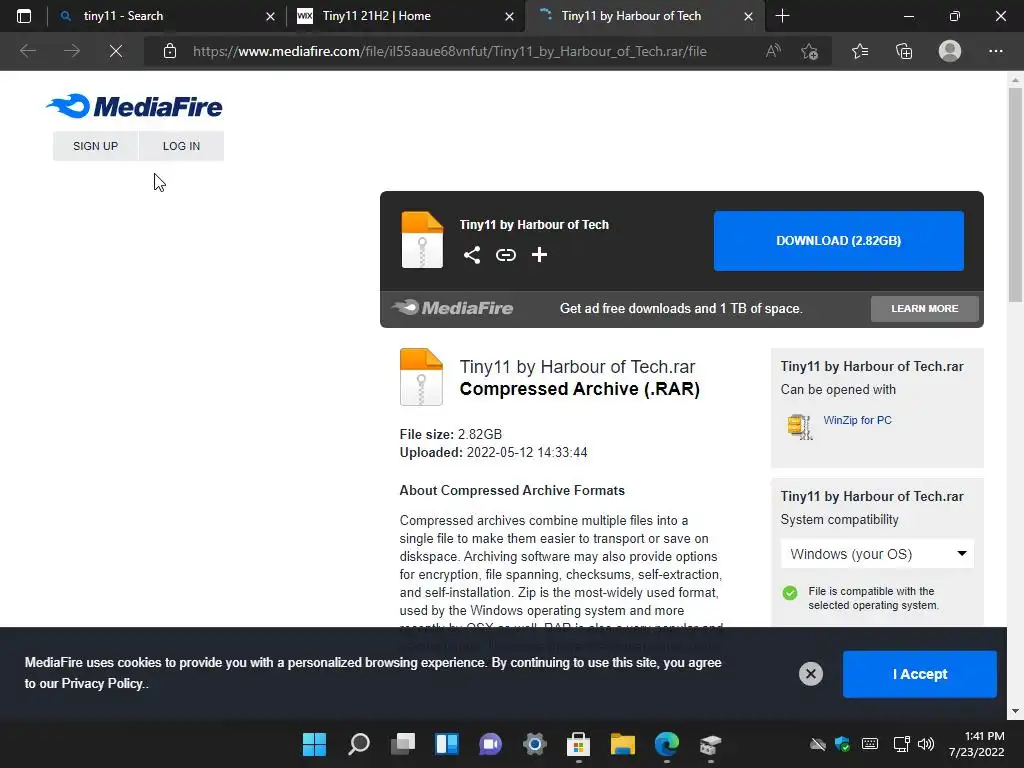Screen dimensions: 1024x768
Task: Open Microsoft Store from the taskbar
Action: pos(579,744)
